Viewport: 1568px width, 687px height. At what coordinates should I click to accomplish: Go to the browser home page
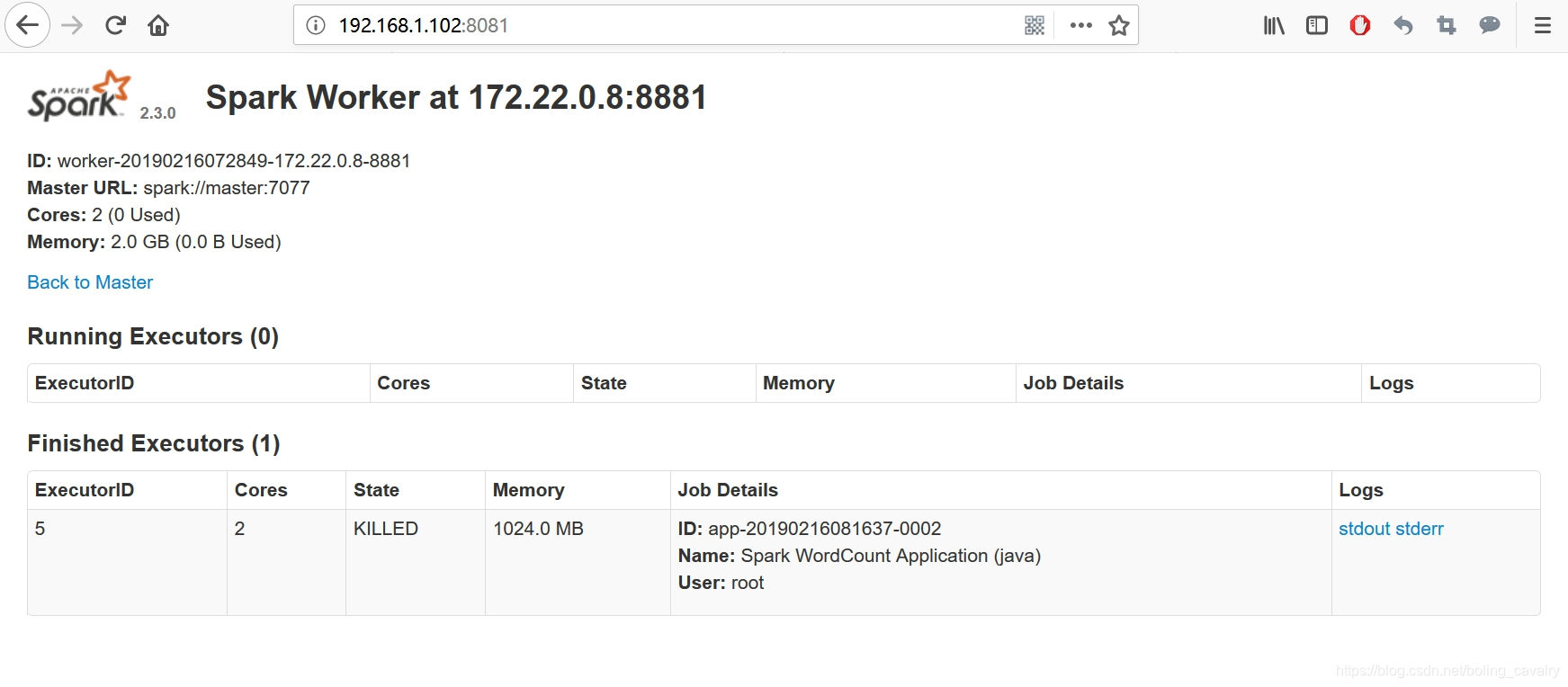tap(158, 25)
